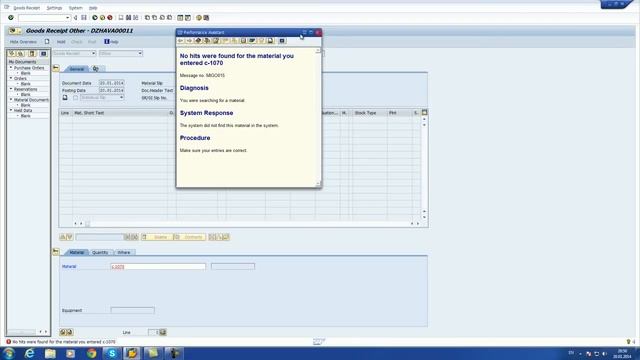Click the detail data collapse icon beside Material
Screen dimensions: 640x360
[x=56, y=251]
